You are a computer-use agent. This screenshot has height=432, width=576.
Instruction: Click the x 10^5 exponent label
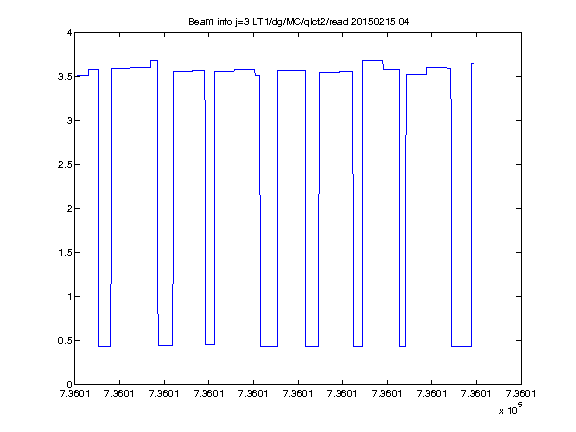click(511, 409)
